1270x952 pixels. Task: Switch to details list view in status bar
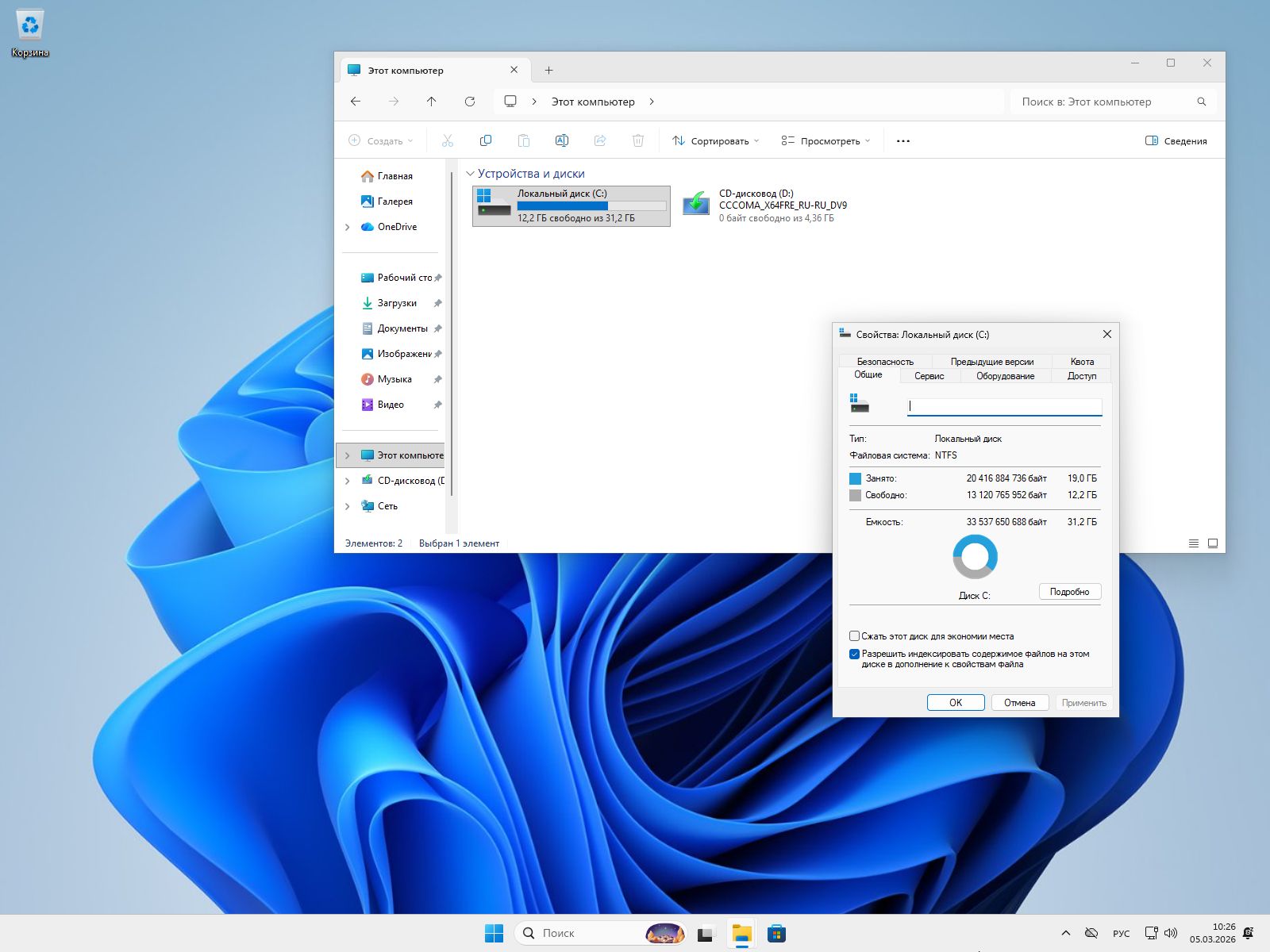click(1194, 543)
